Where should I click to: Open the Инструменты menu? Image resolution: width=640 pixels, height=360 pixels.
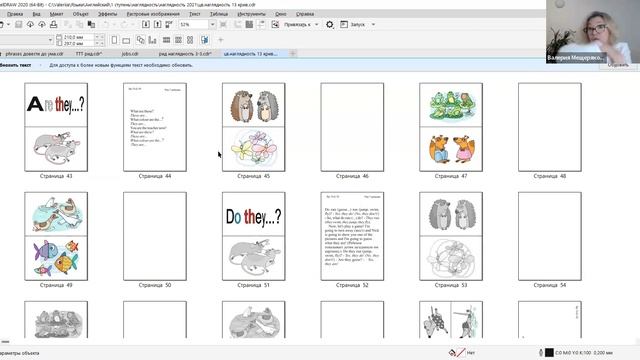click(x=251, y=14)
